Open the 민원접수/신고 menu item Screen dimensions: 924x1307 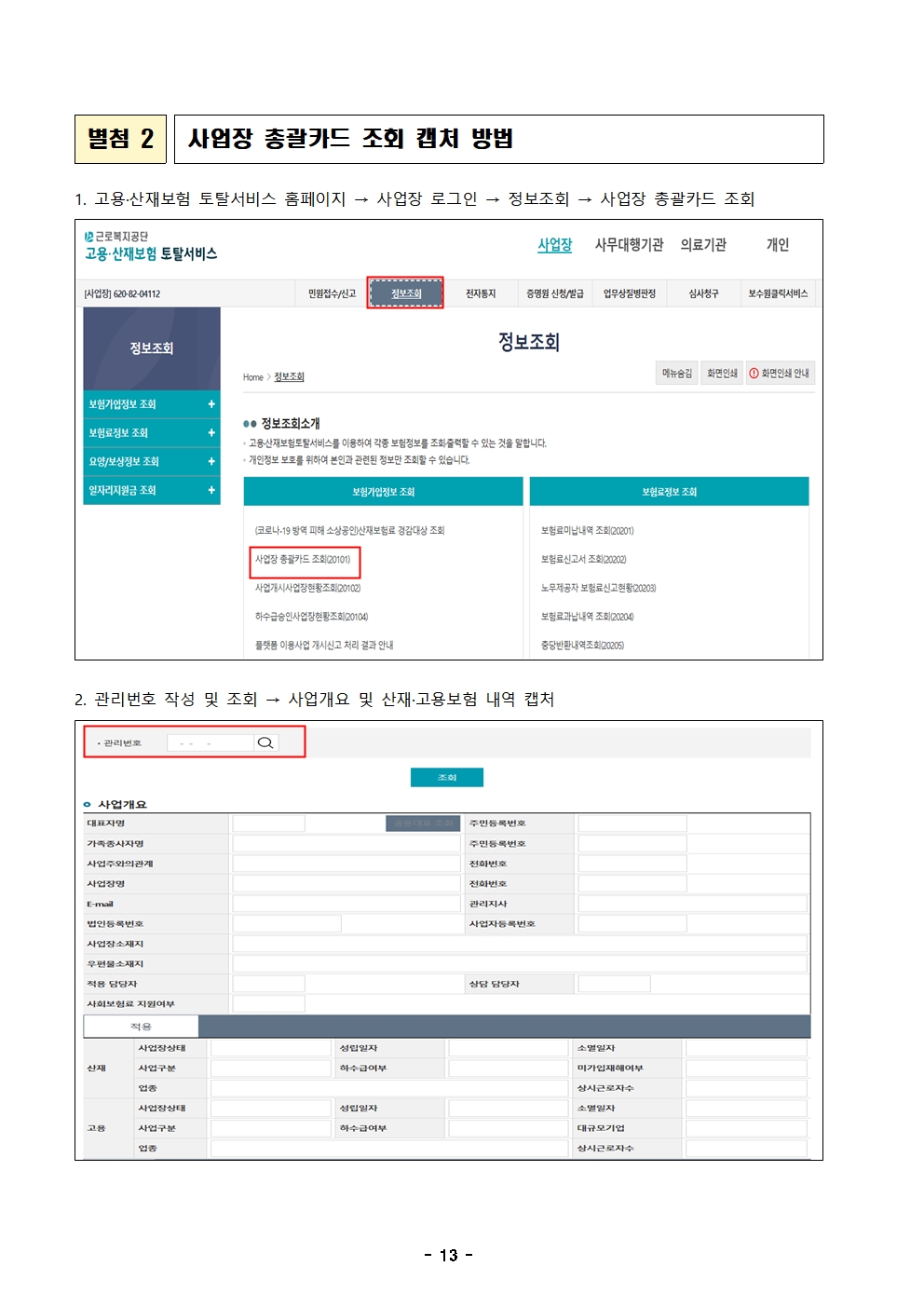point(332,293)
